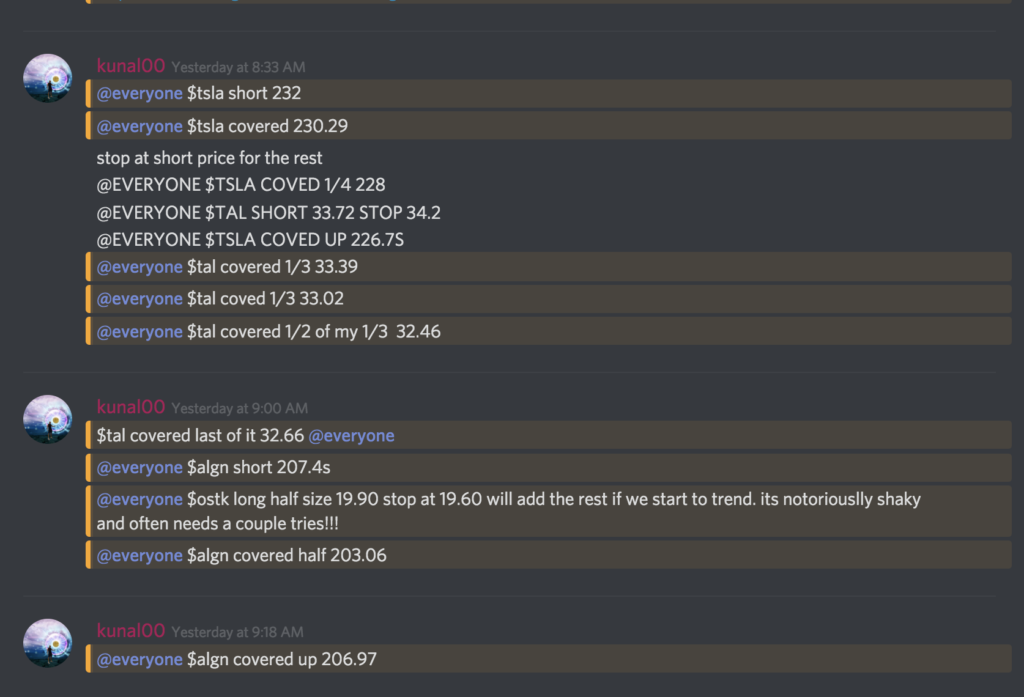Select the @everyone tag in '$tsla covered 230.29'
The height and width of the screenshot is (697, 1024).
[x=139, y=125]
